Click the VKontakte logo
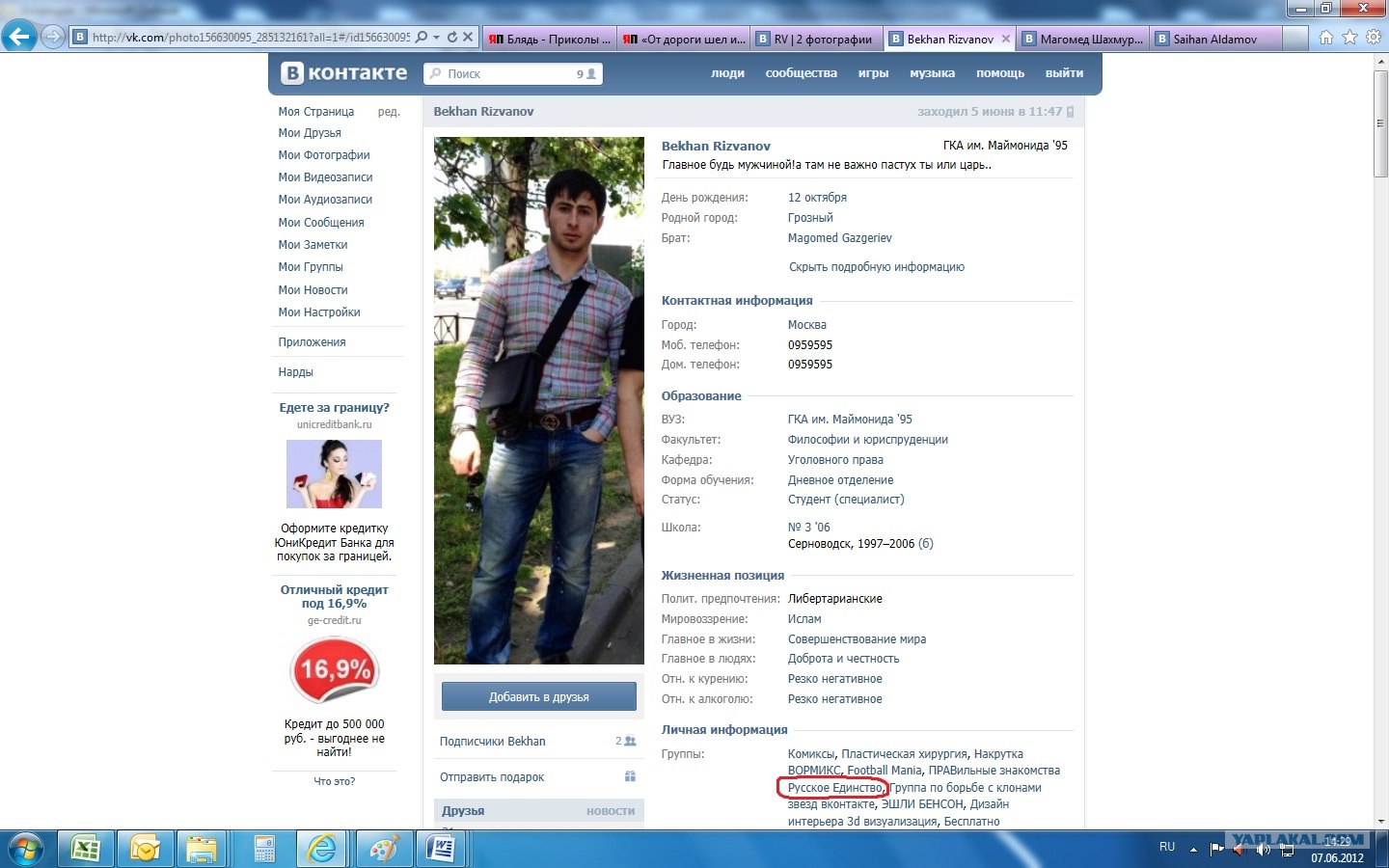The image size is (1389, 868). tap(344, 73)
